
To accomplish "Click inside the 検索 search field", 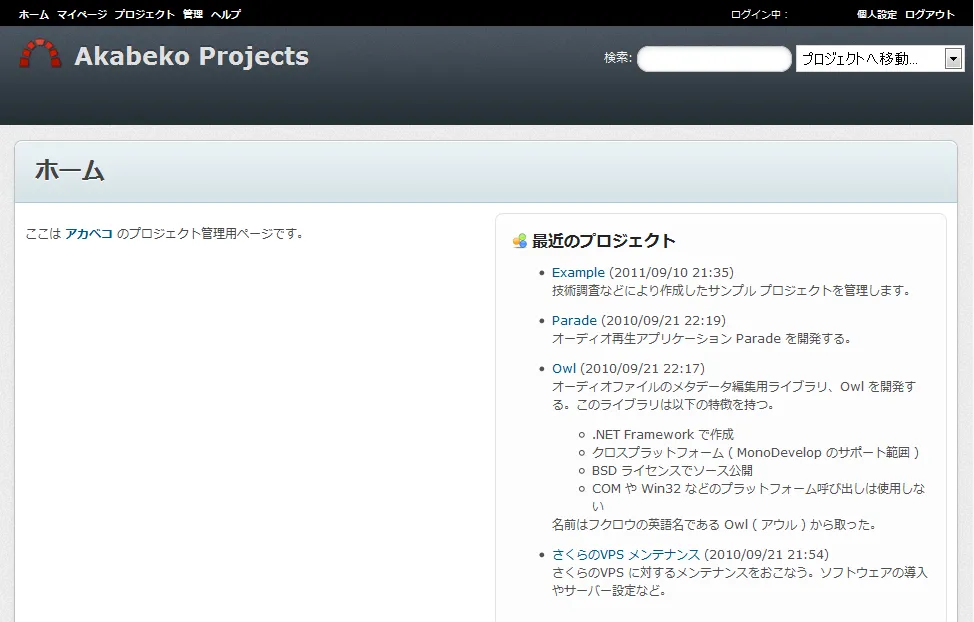I will point(713,58).
